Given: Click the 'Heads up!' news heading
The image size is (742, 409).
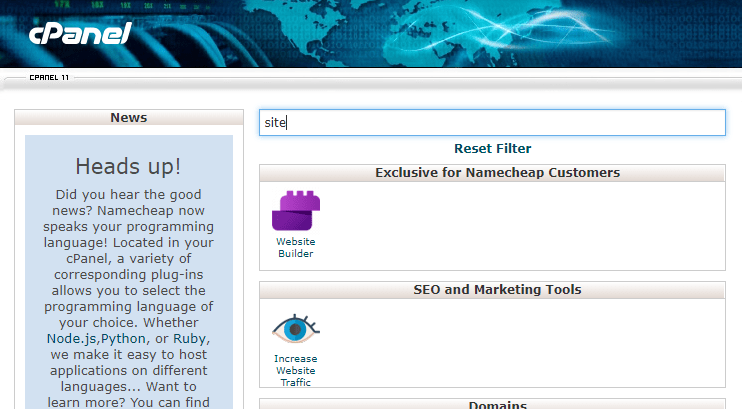Looking at the screenshot, I should (x=128, y=167).
